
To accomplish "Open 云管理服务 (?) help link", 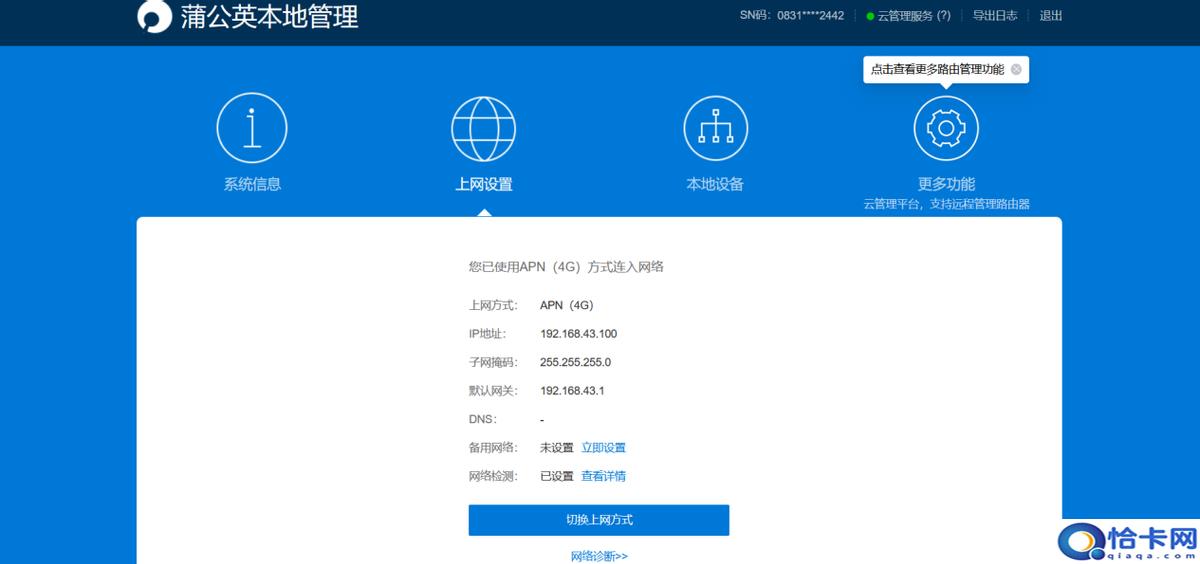I will pos(914,16).
